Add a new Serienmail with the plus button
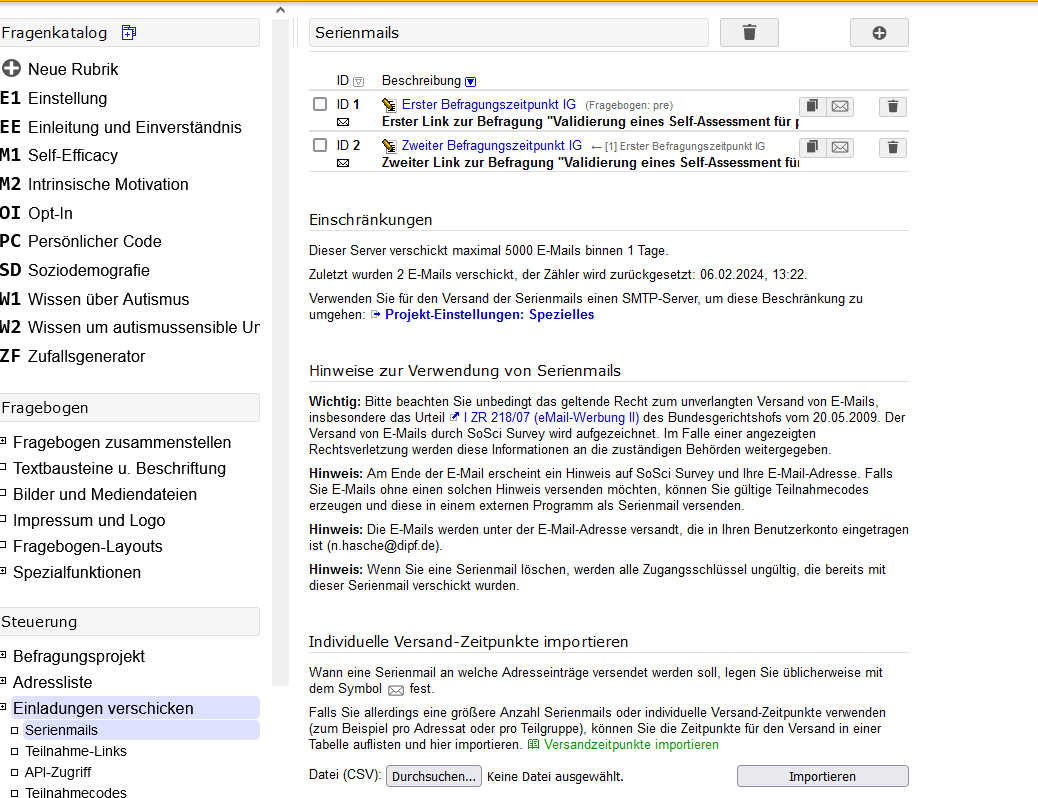Viewport: 1038px width, 798px height. [x=878, y=32]
